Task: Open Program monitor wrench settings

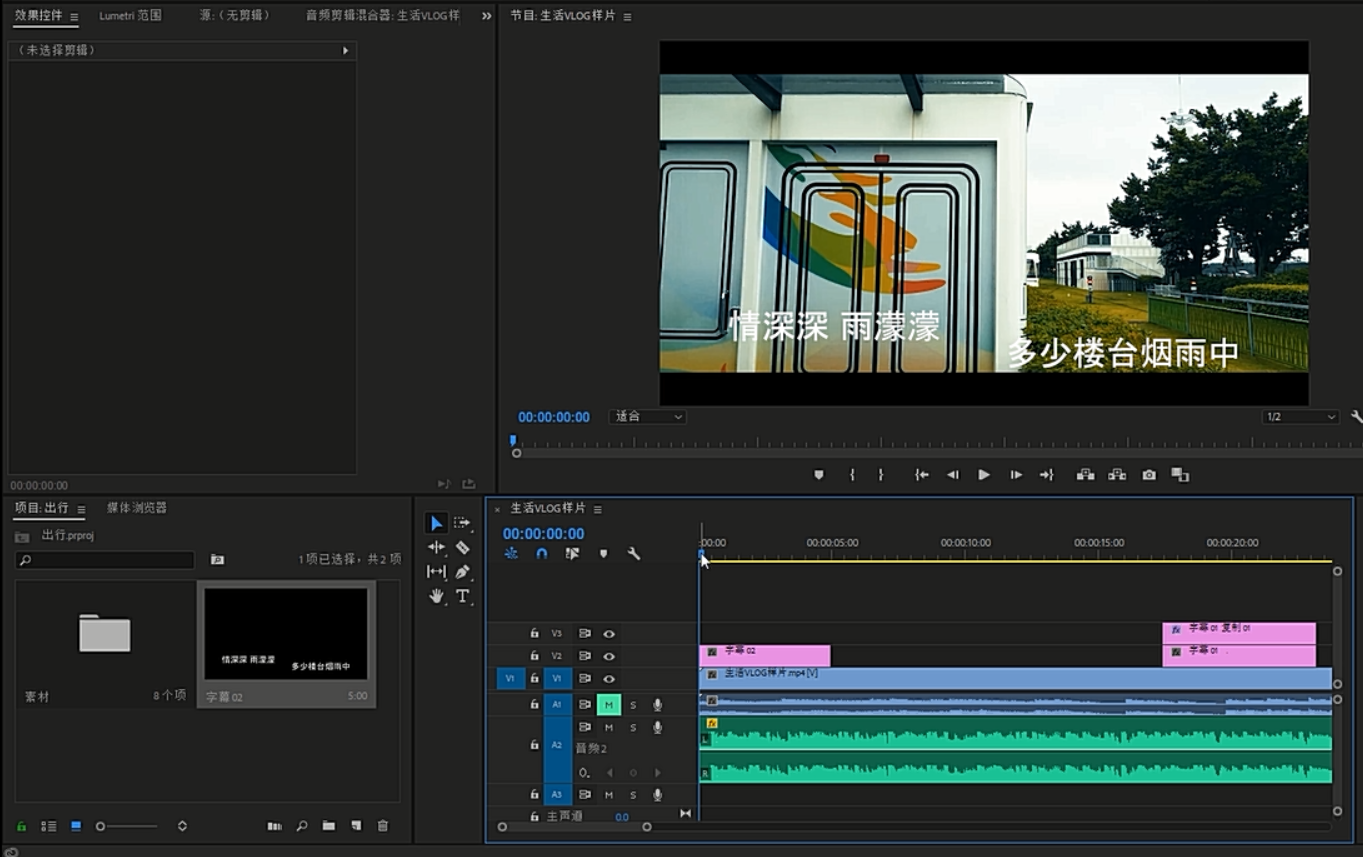Action: click(x=1356, y=417)
